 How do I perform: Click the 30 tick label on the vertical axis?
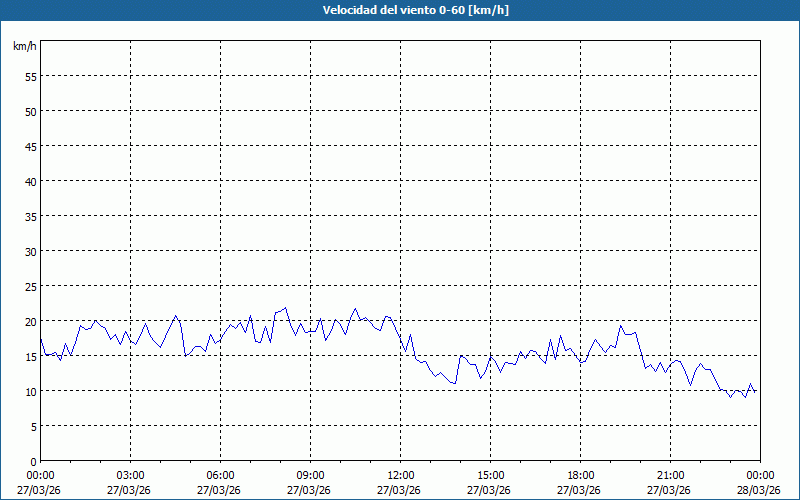[30, 251]
